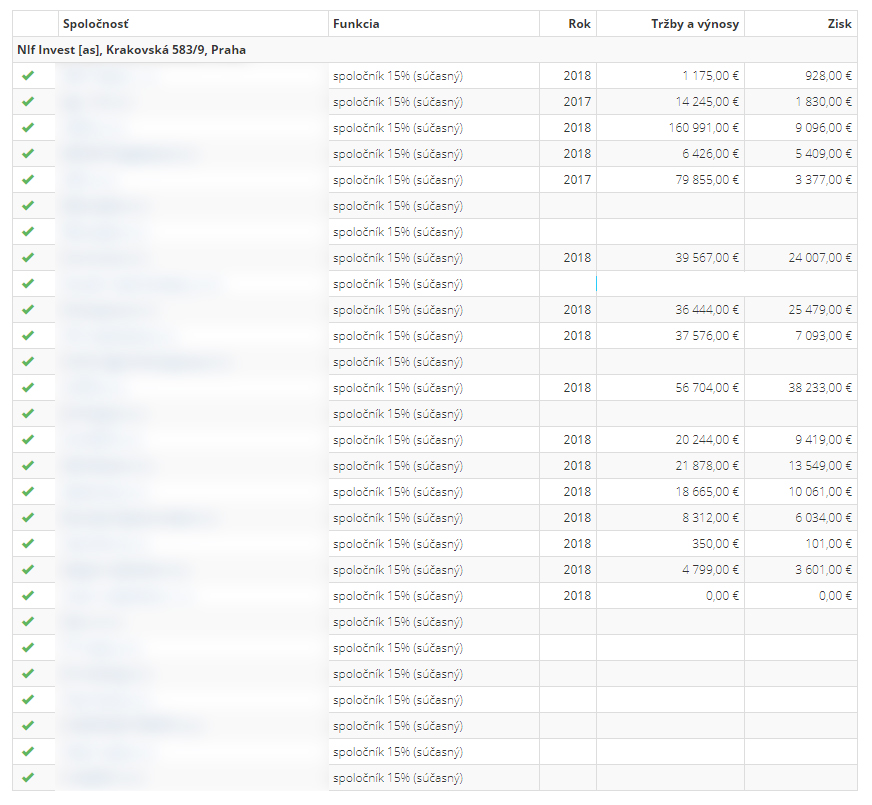872x805 pixels.
Task: Select the Nlf Invest [as] group header row
Action: point(131,50)
